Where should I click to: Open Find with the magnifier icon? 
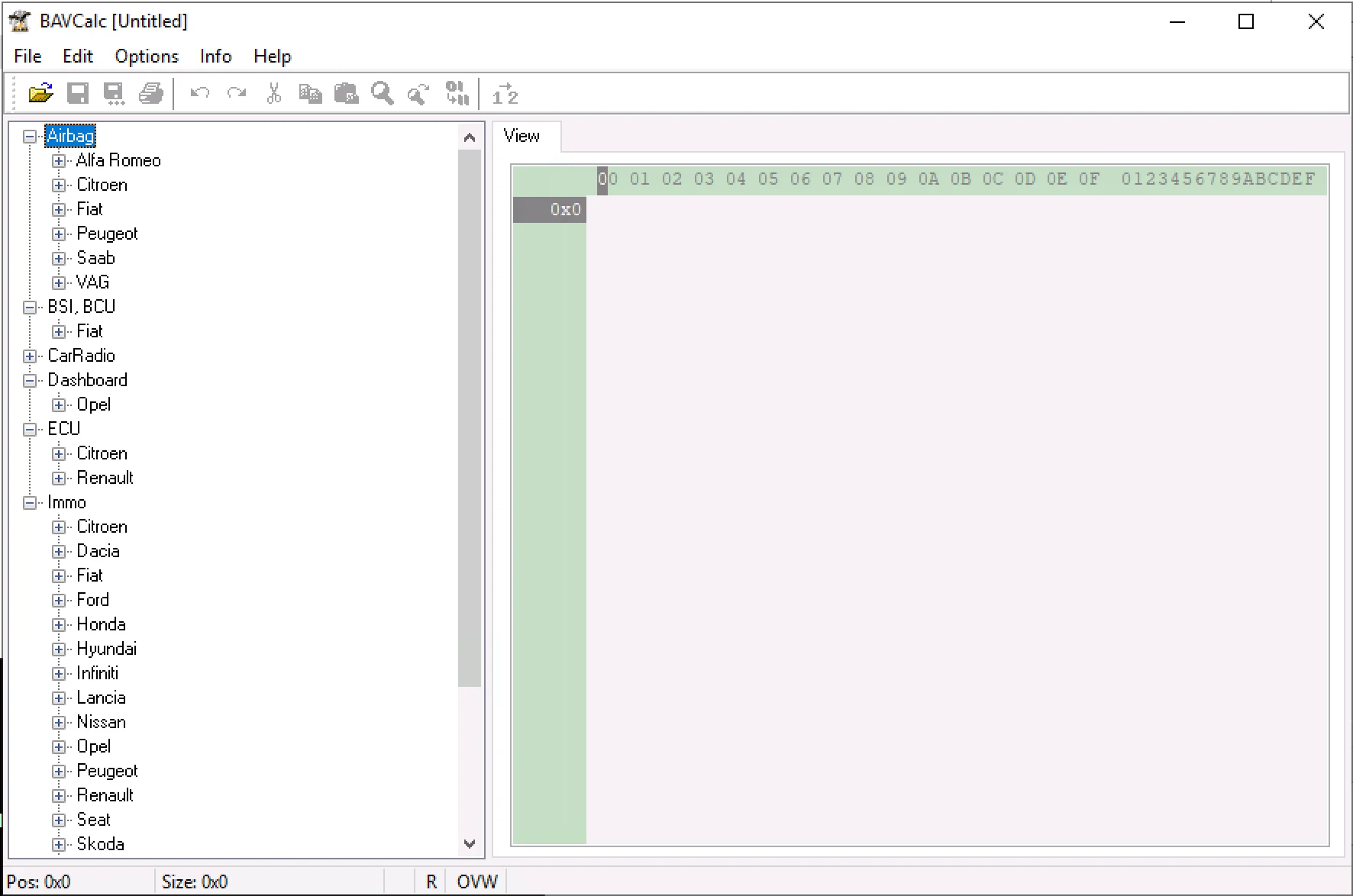[x=382, y=94]
